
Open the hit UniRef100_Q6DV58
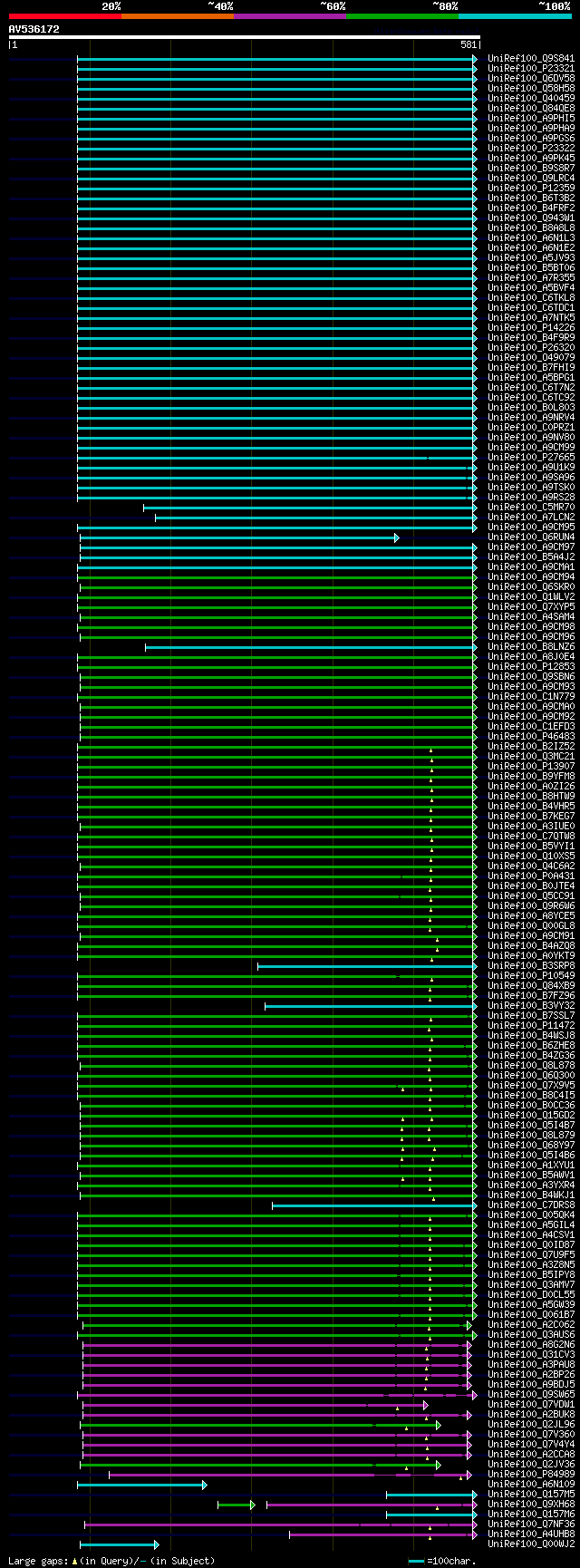[531, 78]
